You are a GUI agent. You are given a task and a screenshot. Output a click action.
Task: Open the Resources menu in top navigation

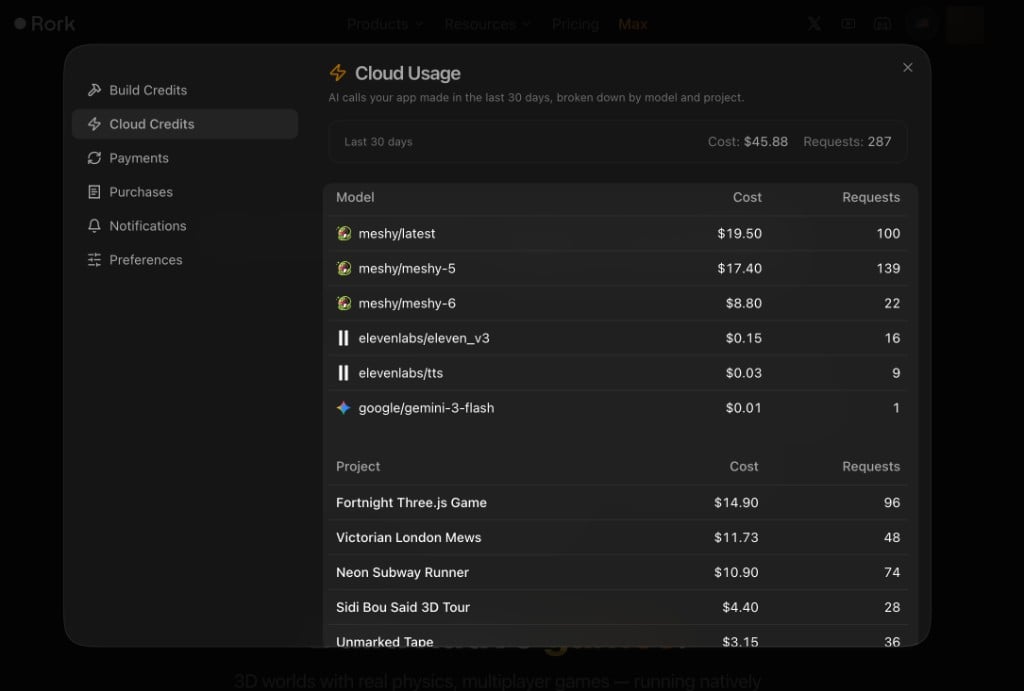487,24
